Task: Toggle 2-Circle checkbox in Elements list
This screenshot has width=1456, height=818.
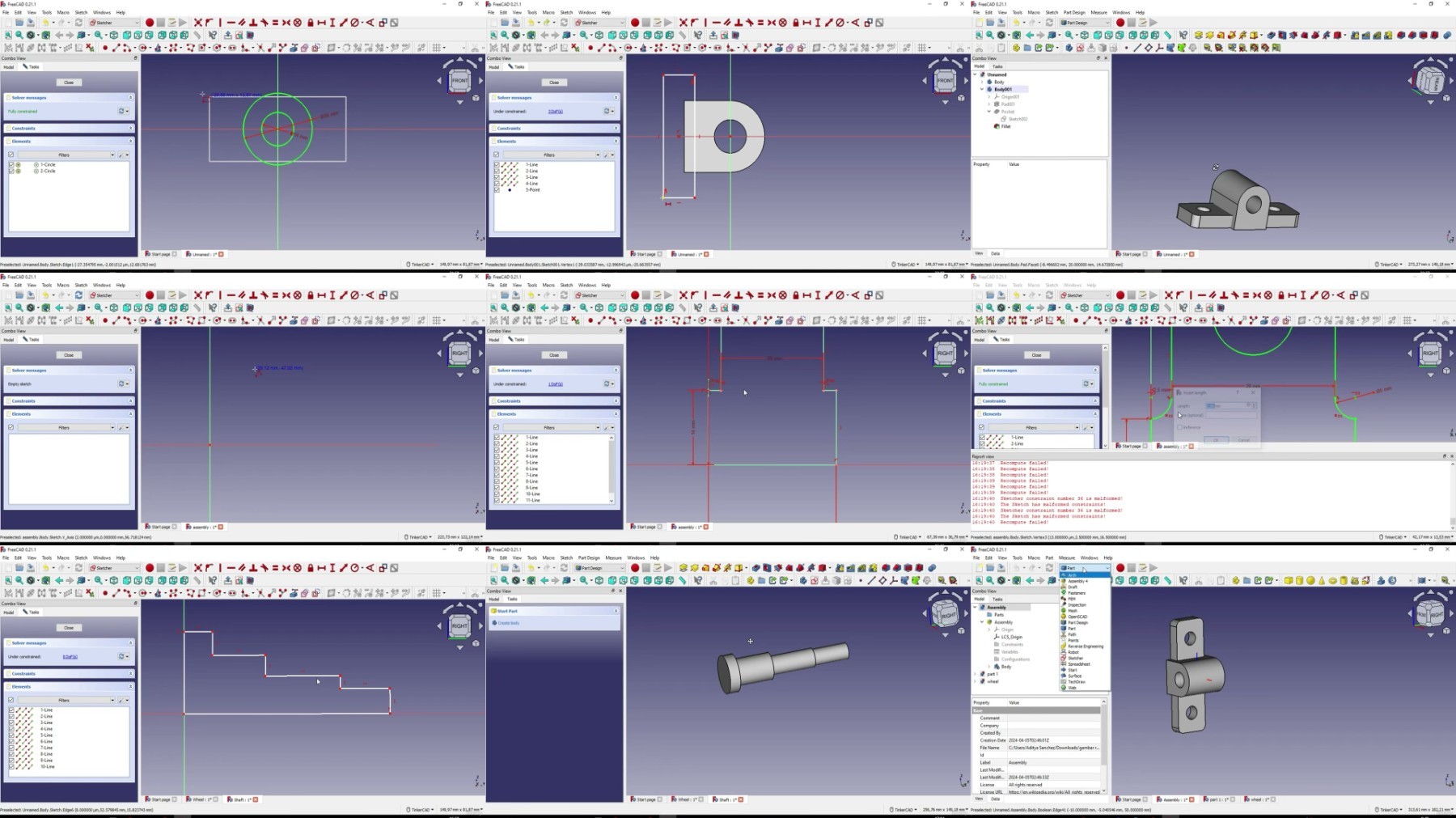Action: click(x=11, y=171)
